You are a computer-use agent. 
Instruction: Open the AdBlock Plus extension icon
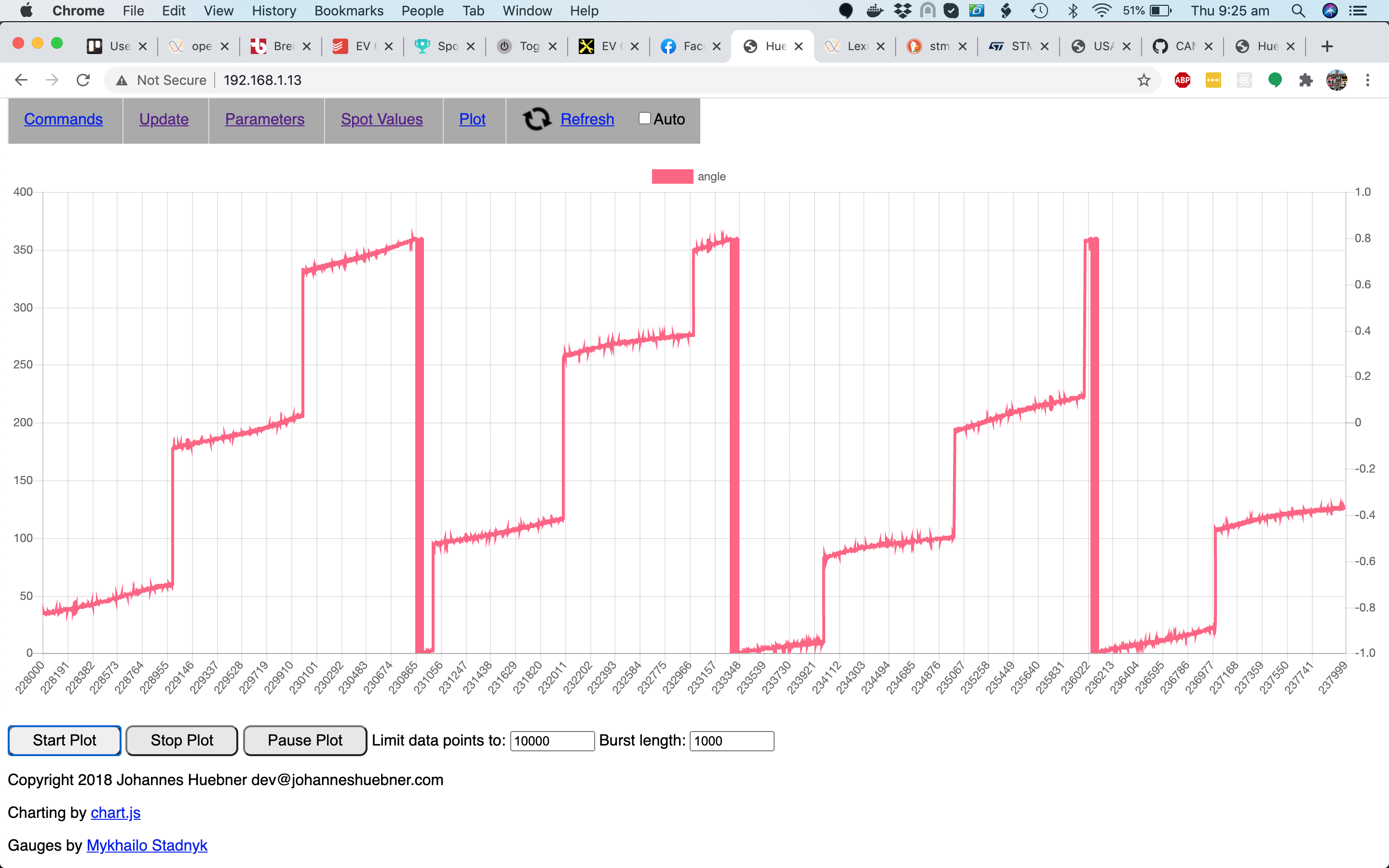tap(1183, 80)
